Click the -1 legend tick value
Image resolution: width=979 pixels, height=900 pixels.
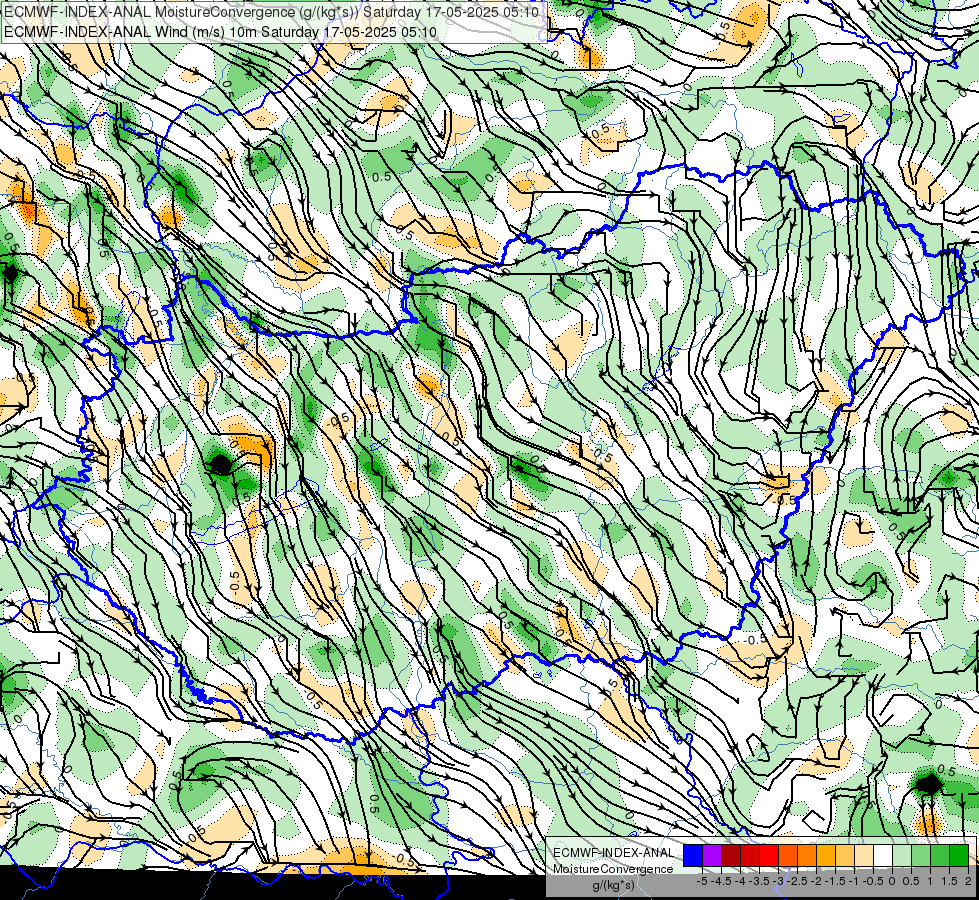[854, 881]
